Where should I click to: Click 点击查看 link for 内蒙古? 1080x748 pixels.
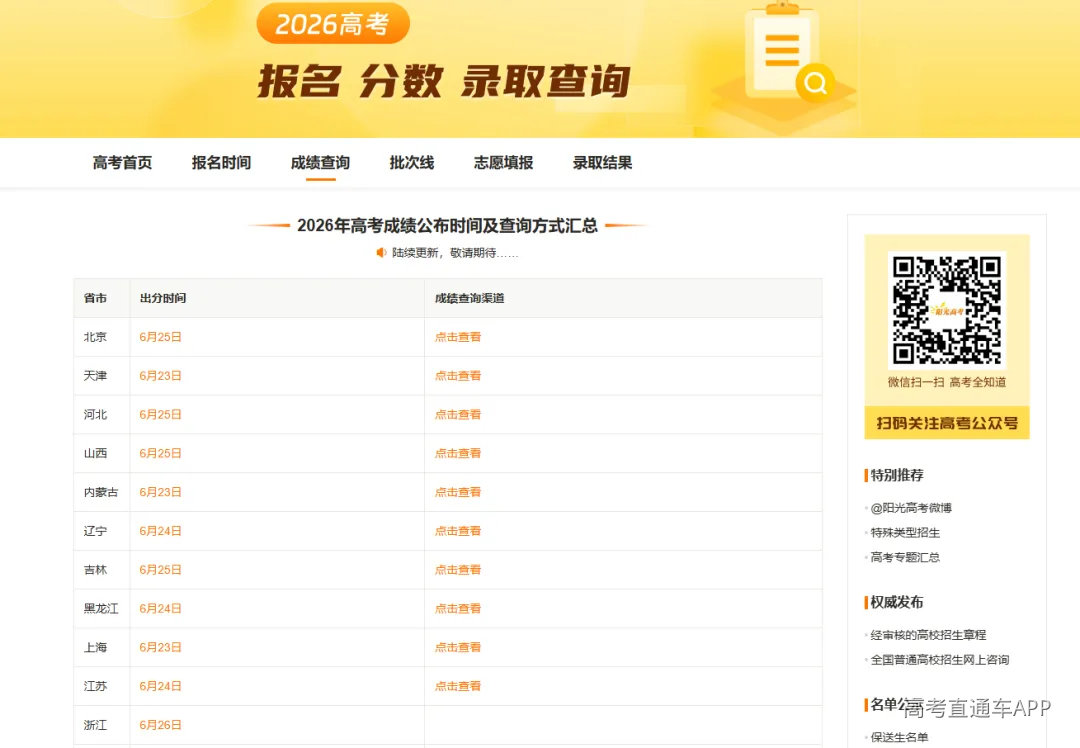[x=458, y=492]
